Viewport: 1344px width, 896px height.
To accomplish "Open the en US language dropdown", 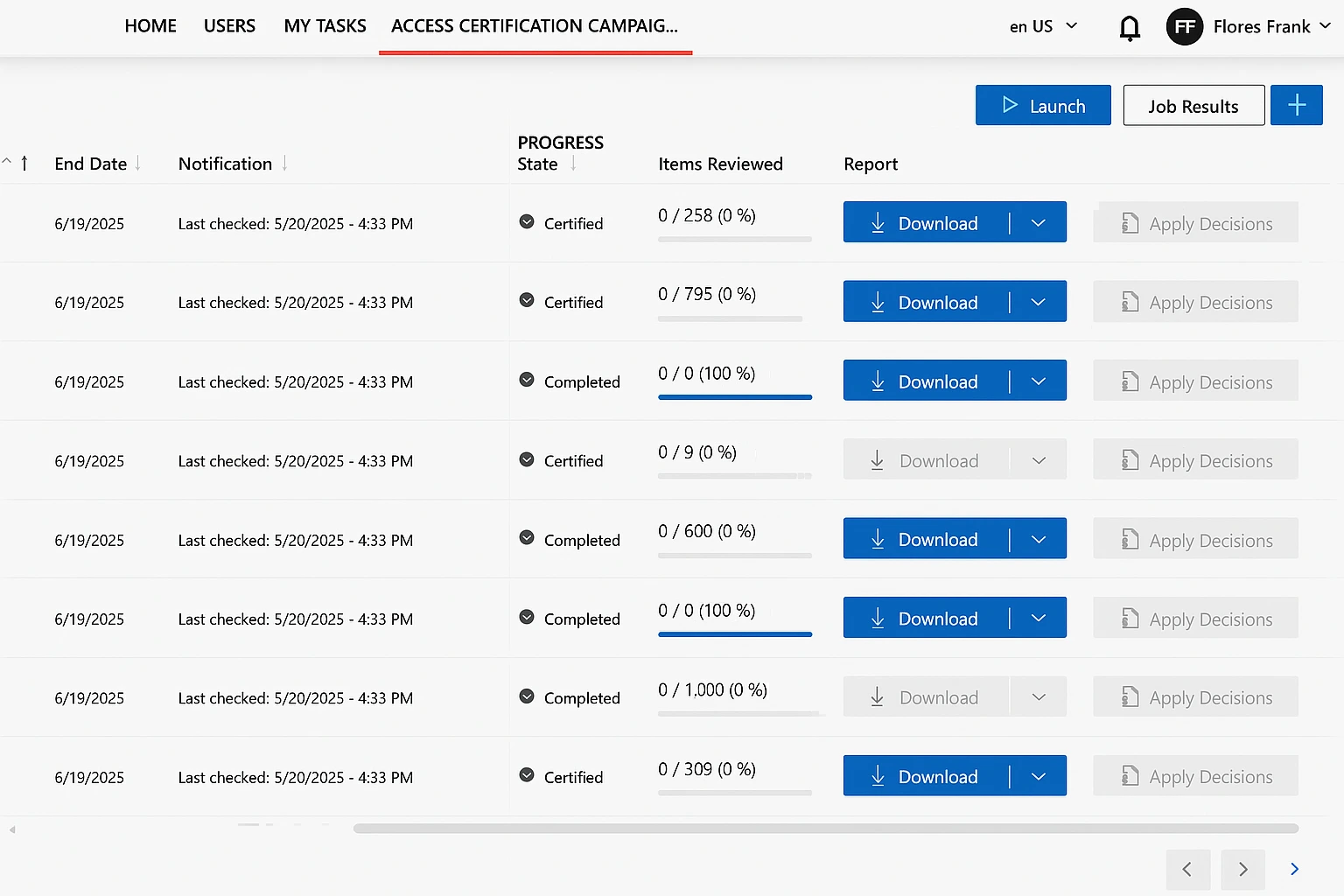I will pos(1043,26).
